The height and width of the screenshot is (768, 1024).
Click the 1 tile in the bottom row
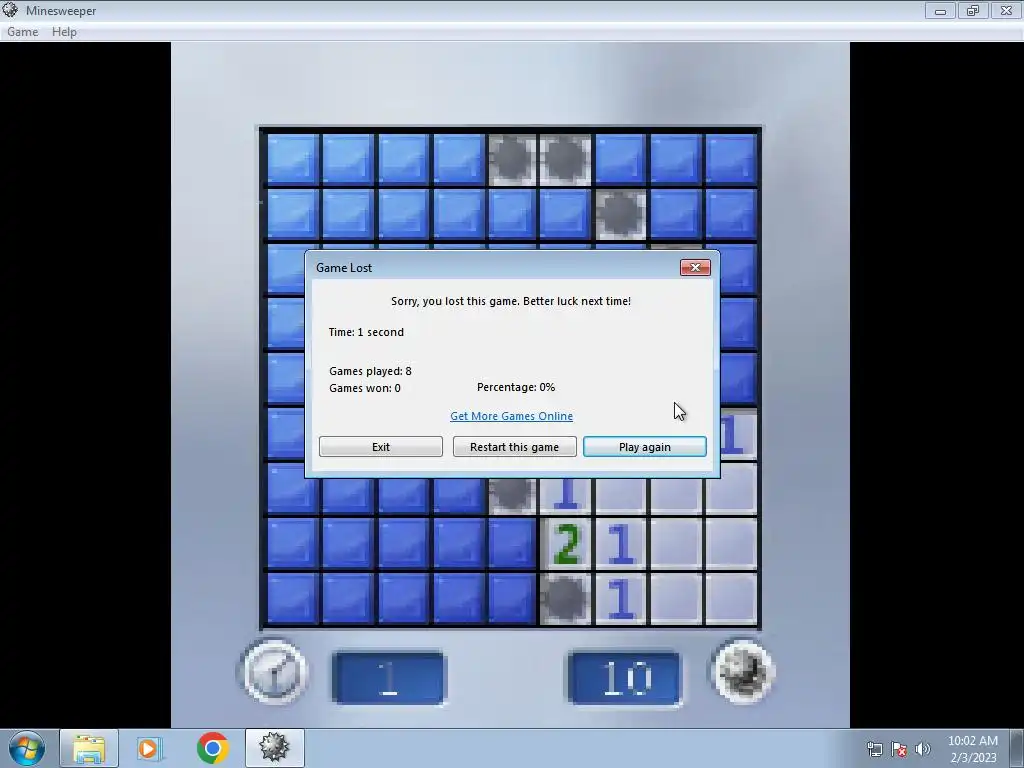click(x=620, y=599)
